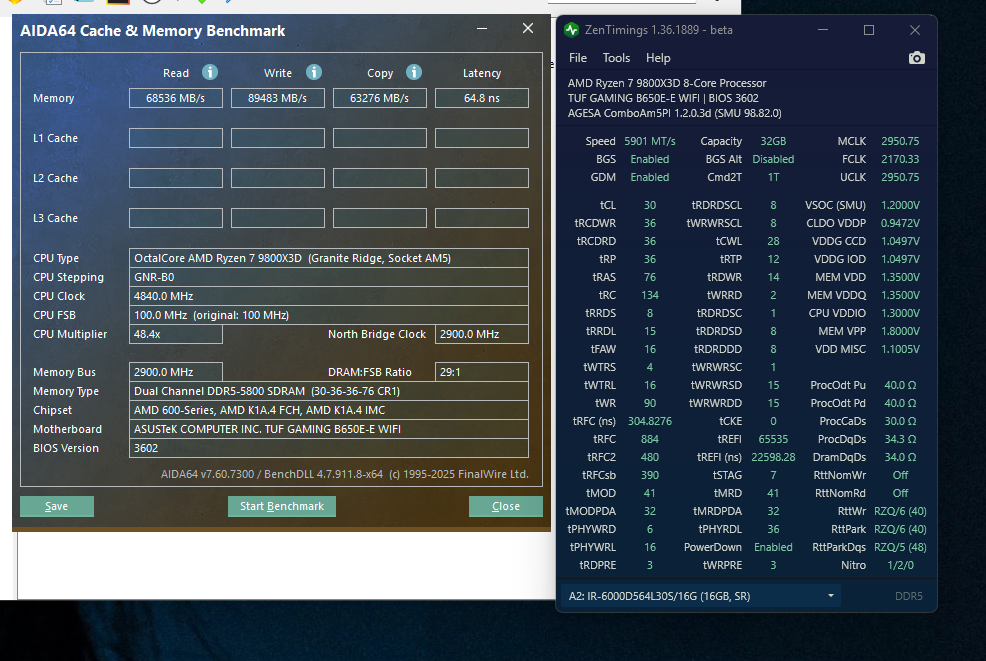Click the info icon beside Write
The height and width of the screenshot is (661, 986).
313,72
